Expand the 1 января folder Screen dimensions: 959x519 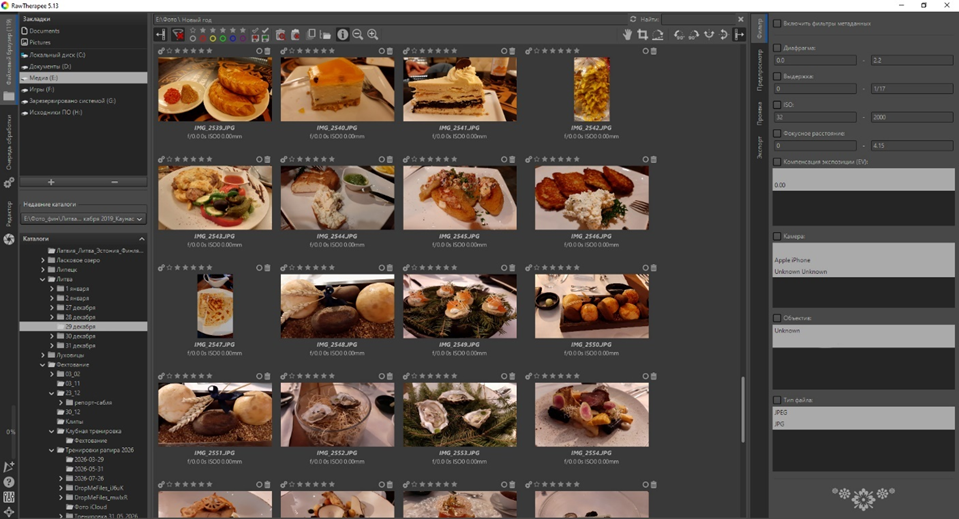[52, 289]
